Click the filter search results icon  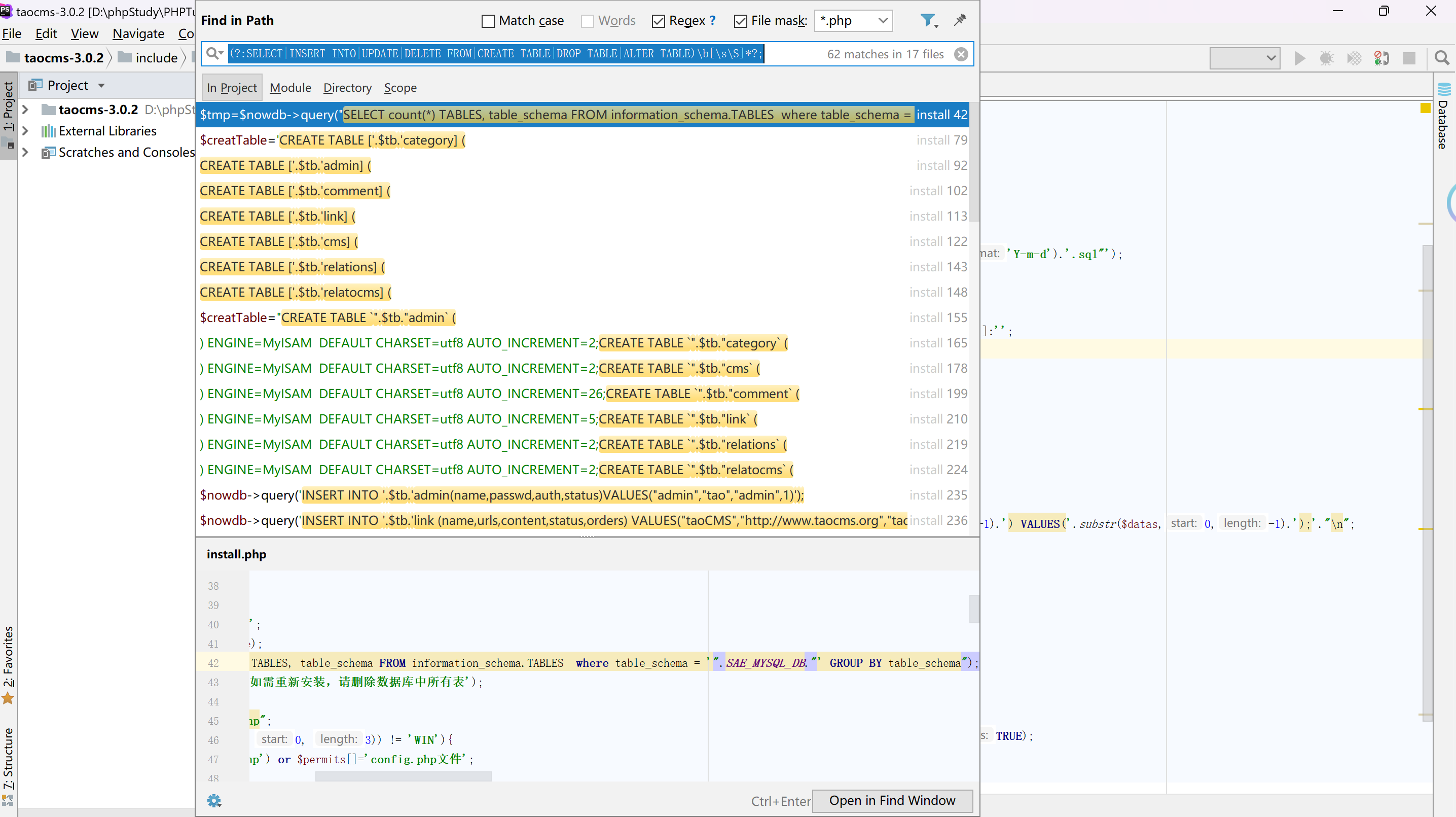(x=929, y=21)
